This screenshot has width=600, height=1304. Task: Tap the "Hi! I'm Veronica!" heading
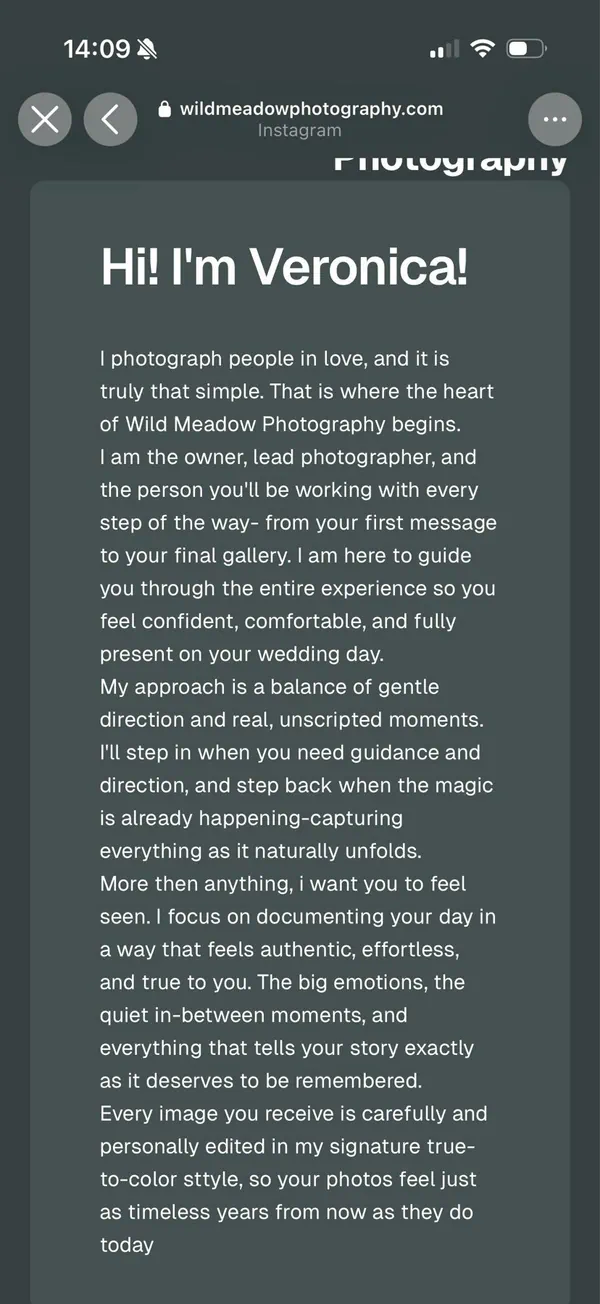tap(284, 267)
